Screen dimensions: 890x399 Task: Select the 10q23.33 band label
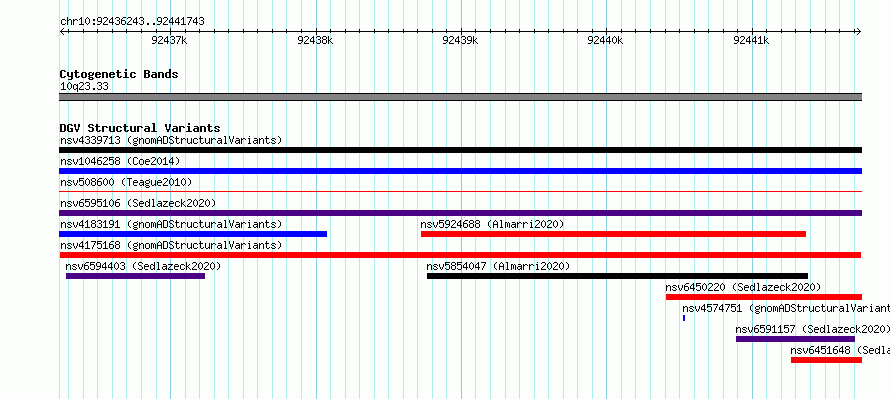tap(84, 87)
